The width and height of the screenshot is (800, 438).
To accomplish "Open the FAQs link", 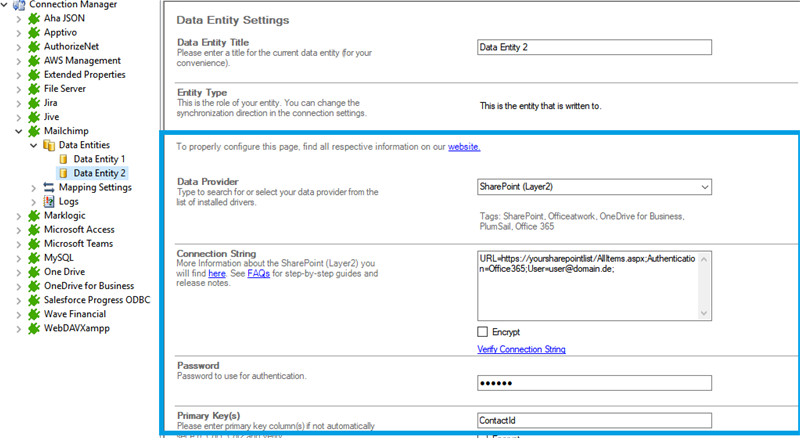I will point(259,273).
